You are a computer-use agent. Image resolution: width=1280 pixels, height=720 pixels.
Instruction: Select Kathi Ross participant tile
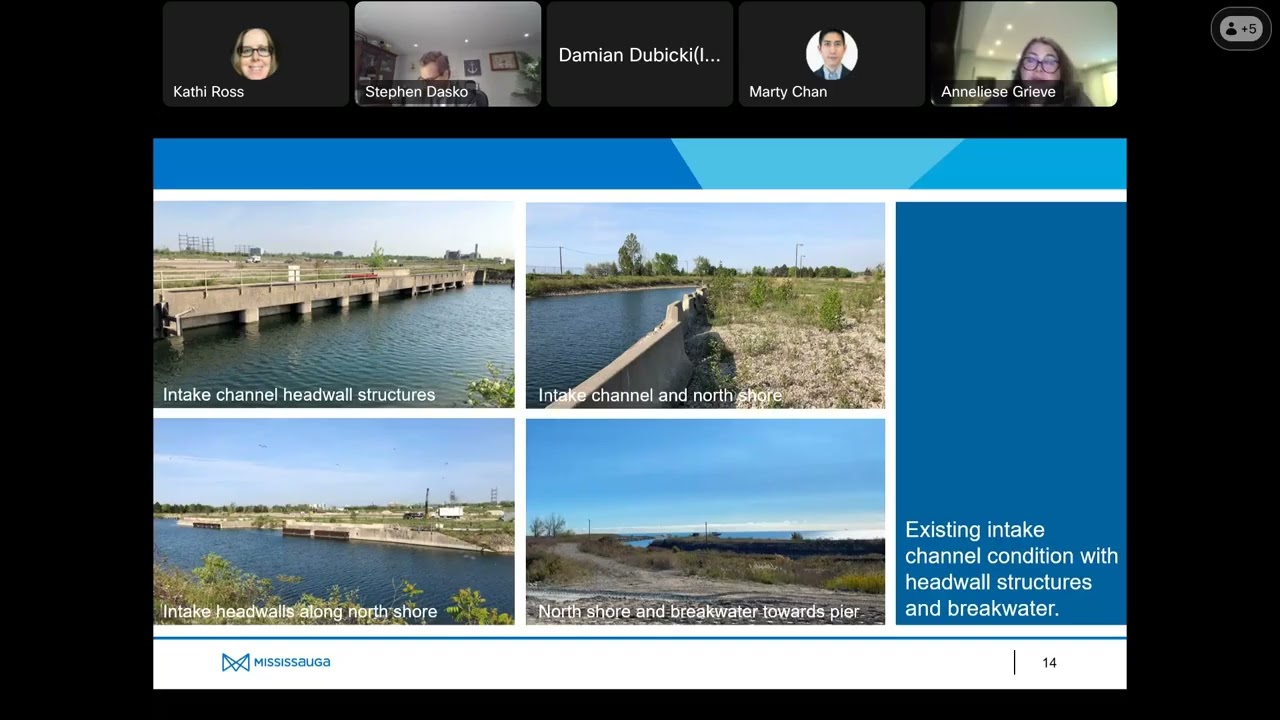256,54
